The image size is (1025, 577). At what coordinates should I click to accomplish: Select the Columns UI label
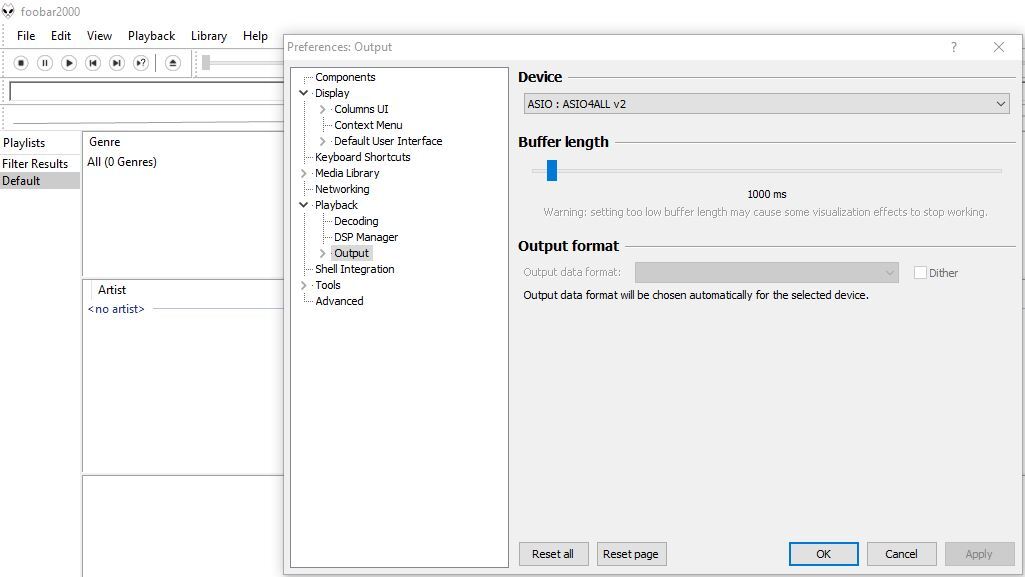pos(361,109)
